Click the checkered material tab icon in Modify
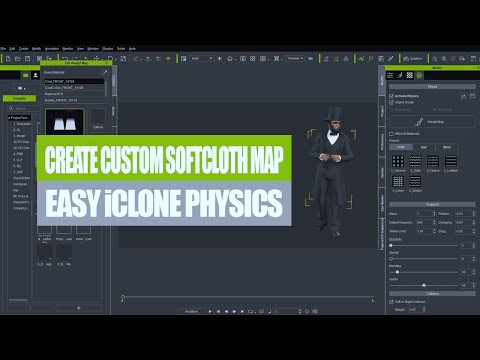480x360 pixels. click(x=410, y=75)
